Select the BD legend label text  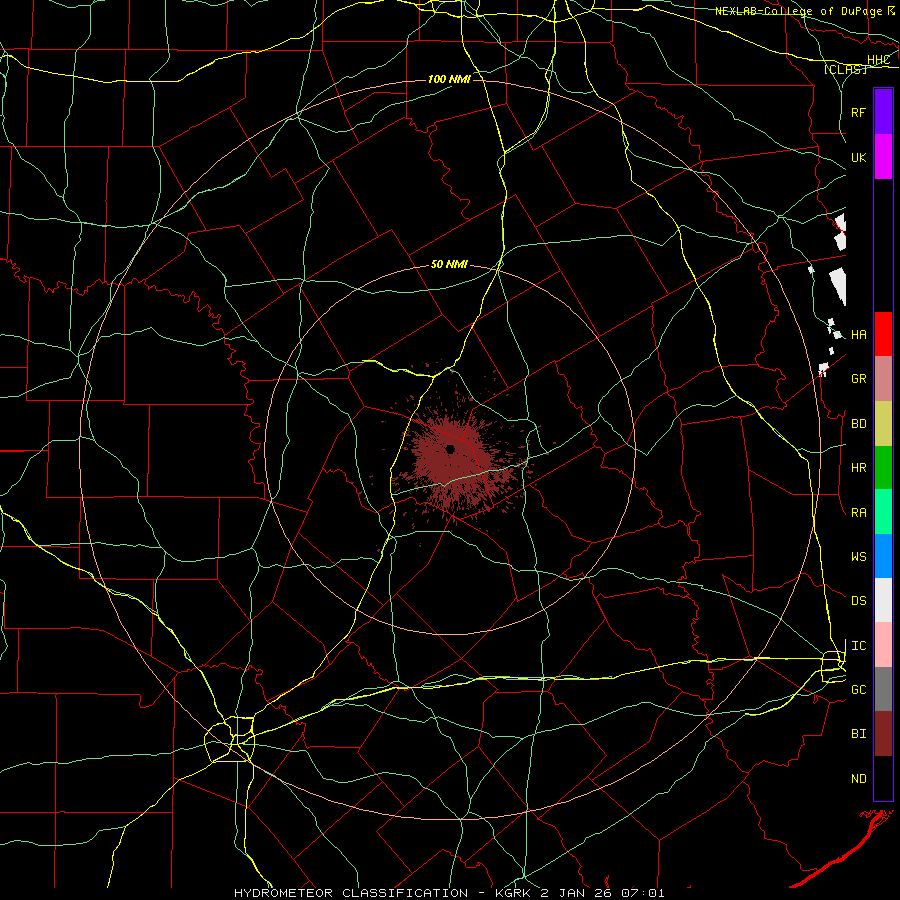859,424
